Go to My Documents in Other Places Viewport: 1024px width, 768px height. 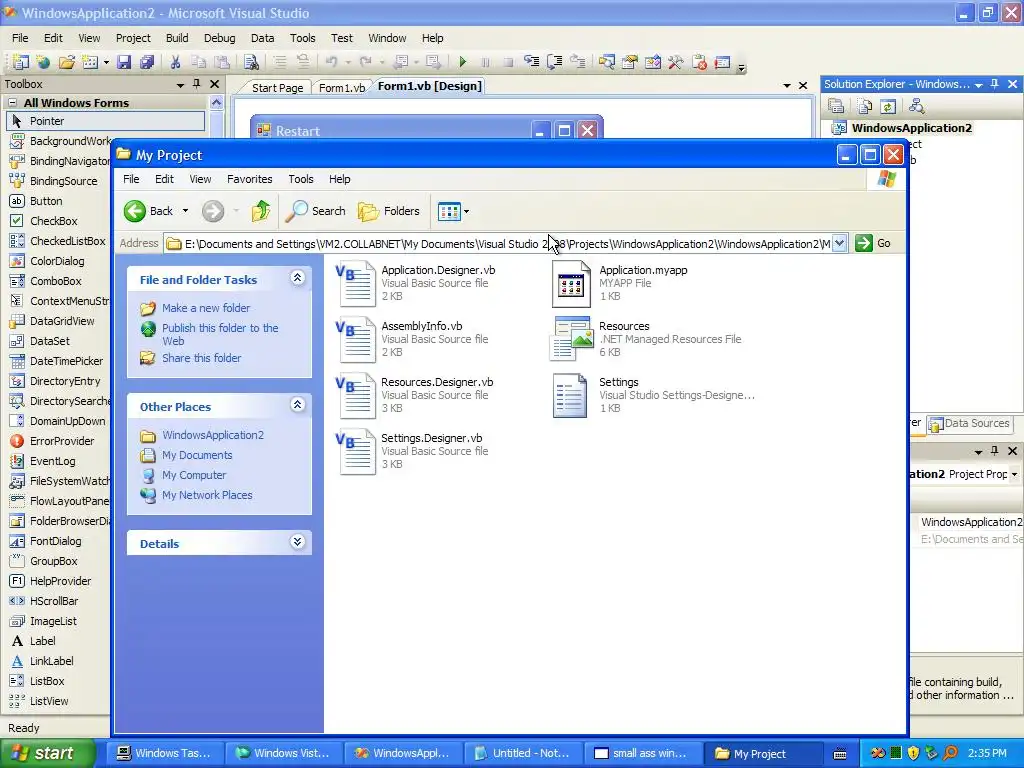pos(197,455)
